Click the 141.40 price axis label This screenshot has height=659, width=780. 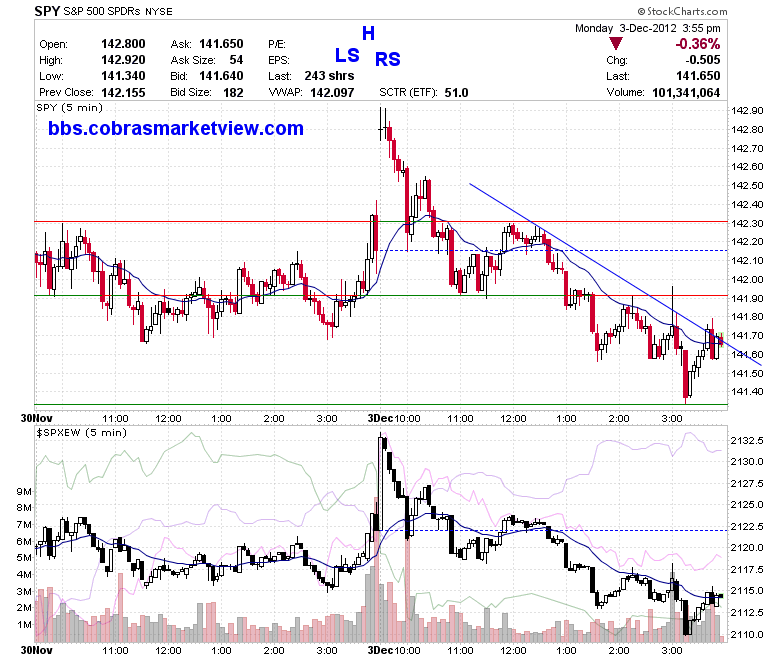coord(747,391)
